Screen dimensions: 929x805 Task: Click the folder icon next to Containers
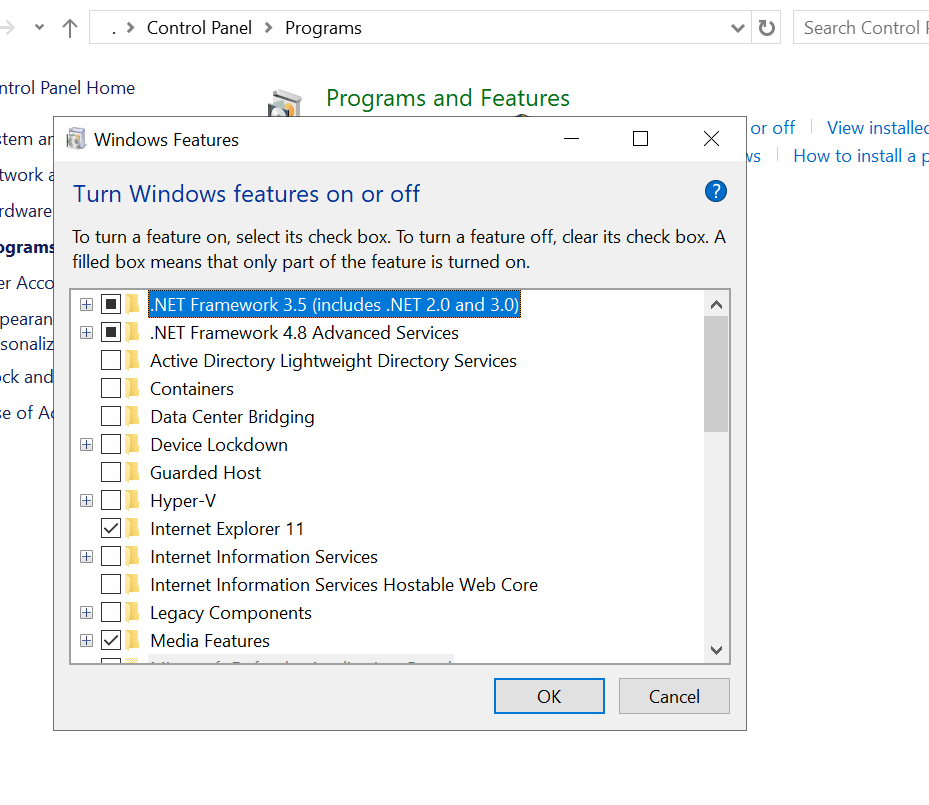(133, 389)
